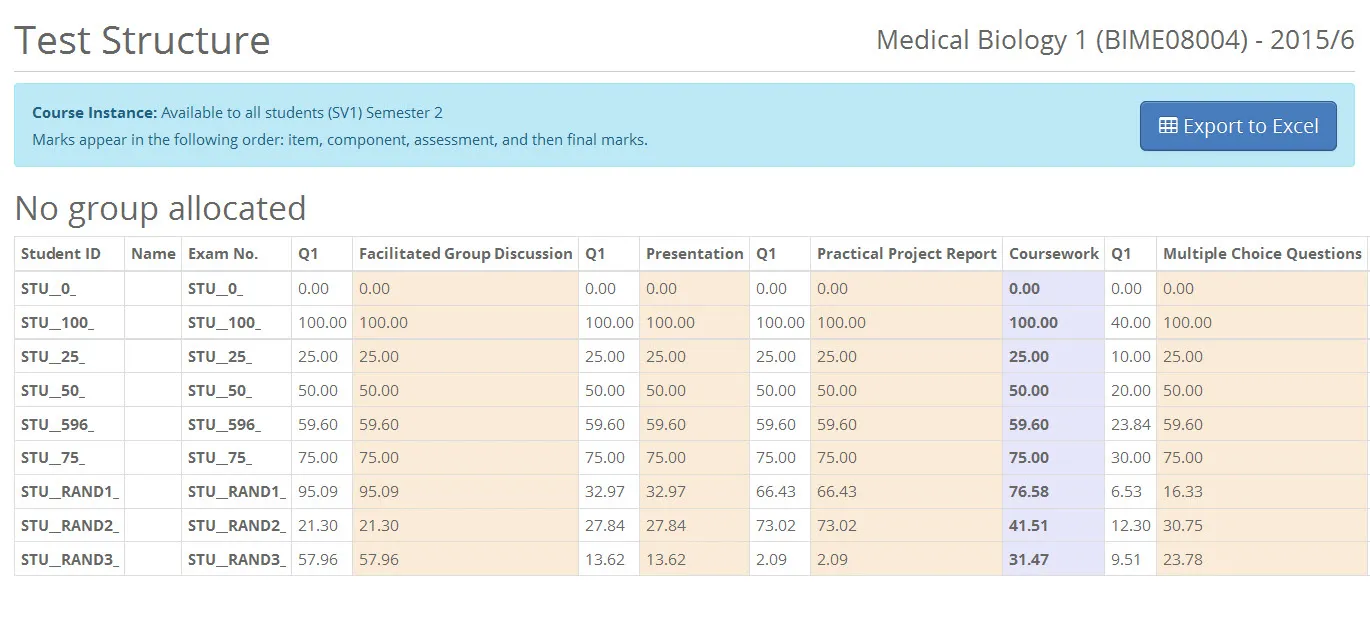Image resolution: width=1370 pixels, height=624 pixels.
Task: Click the Presentation column header
Action: tap(694, 253)
